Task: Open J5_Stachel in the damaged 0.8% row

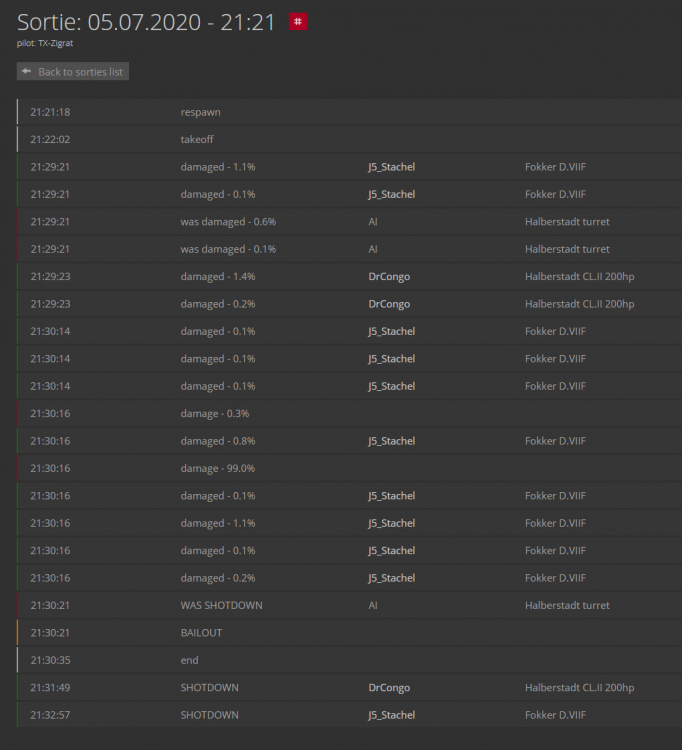Action: coord(391,441)
